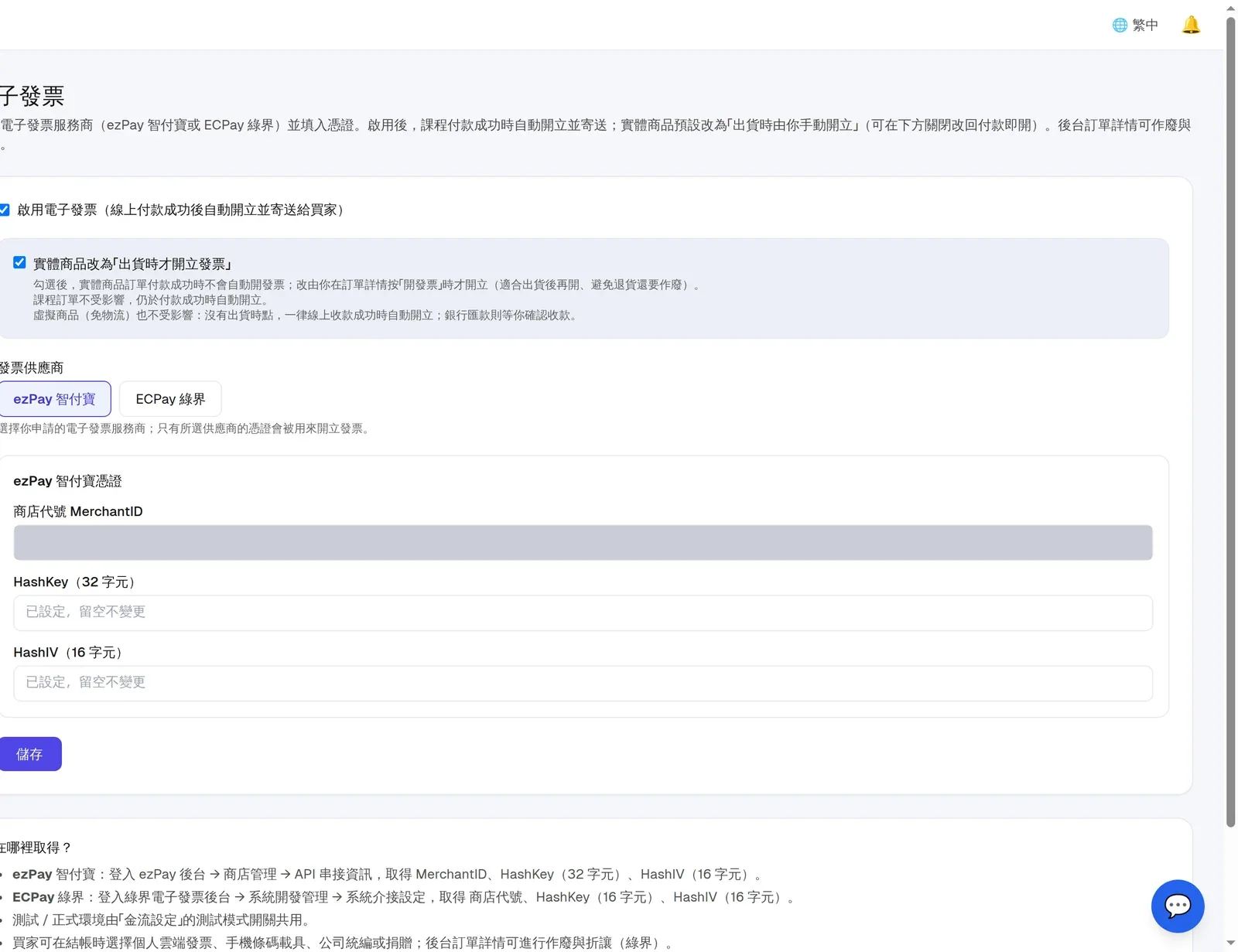Image resolution: width=1238 pixels, height=952 pixels.
Task: Toggle 實體商品改為出貨時才開立發票 checkbox
Action: [19, 263]
